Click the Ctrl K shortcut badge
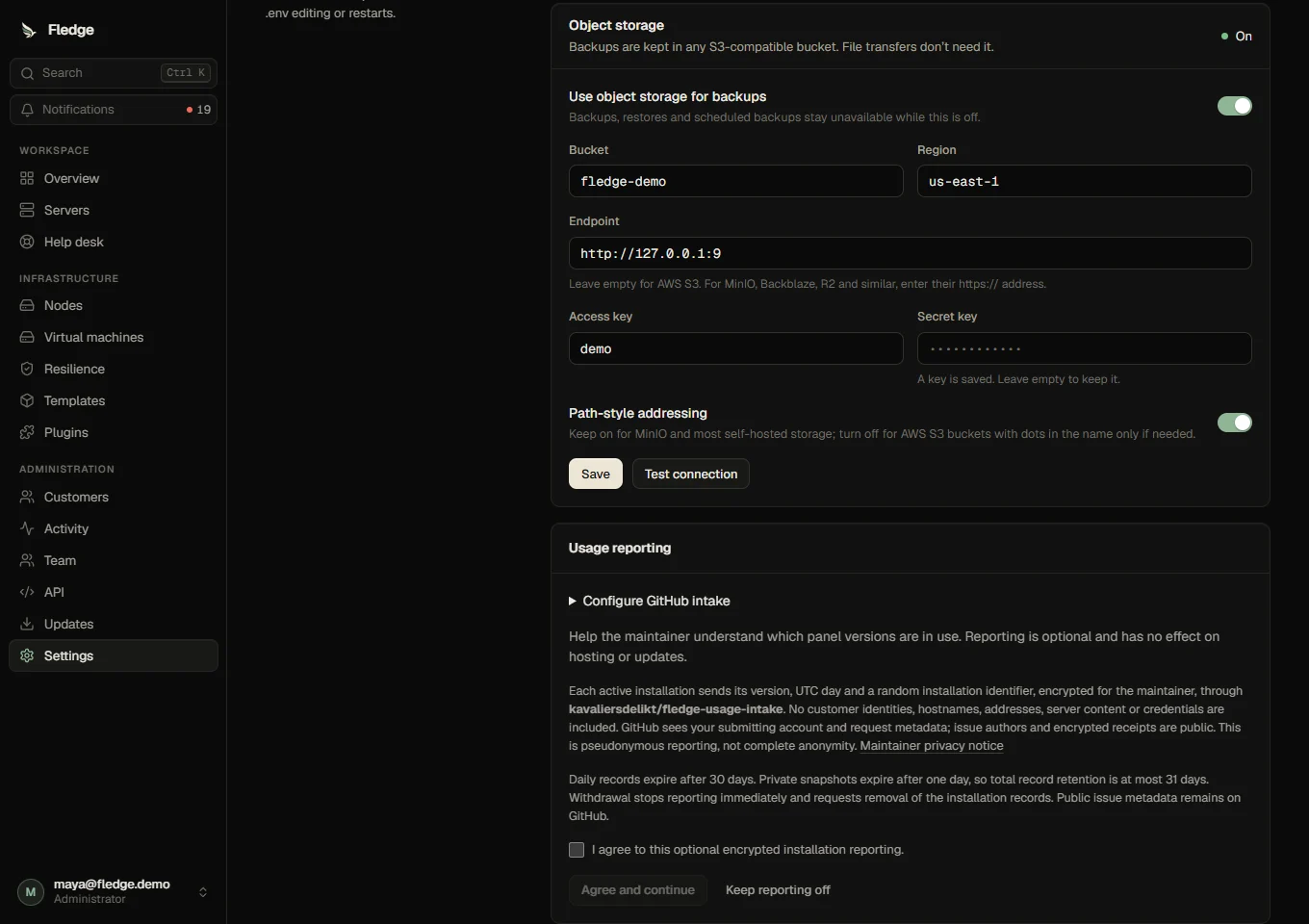The height and width of the screenshot is (924, 1309). (x=186, y=73)
